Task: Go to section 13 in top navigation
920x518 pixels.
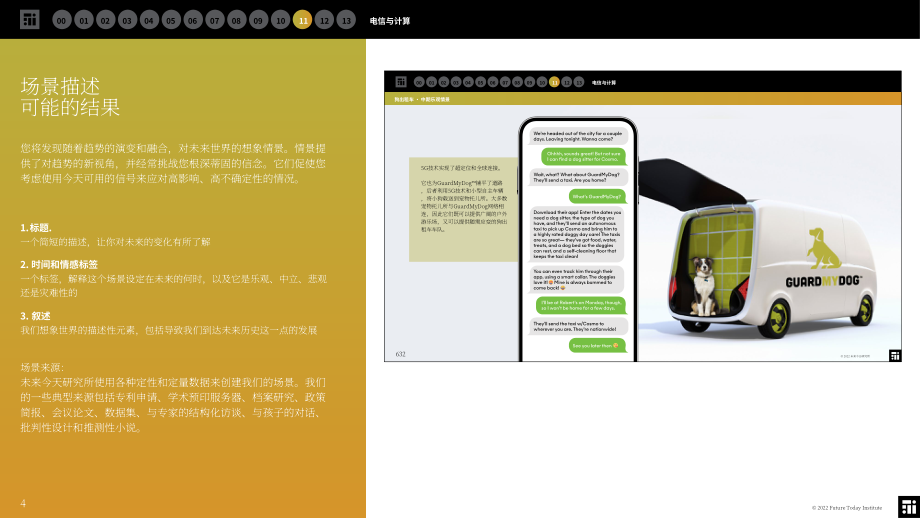Action: tap(346, 20)
